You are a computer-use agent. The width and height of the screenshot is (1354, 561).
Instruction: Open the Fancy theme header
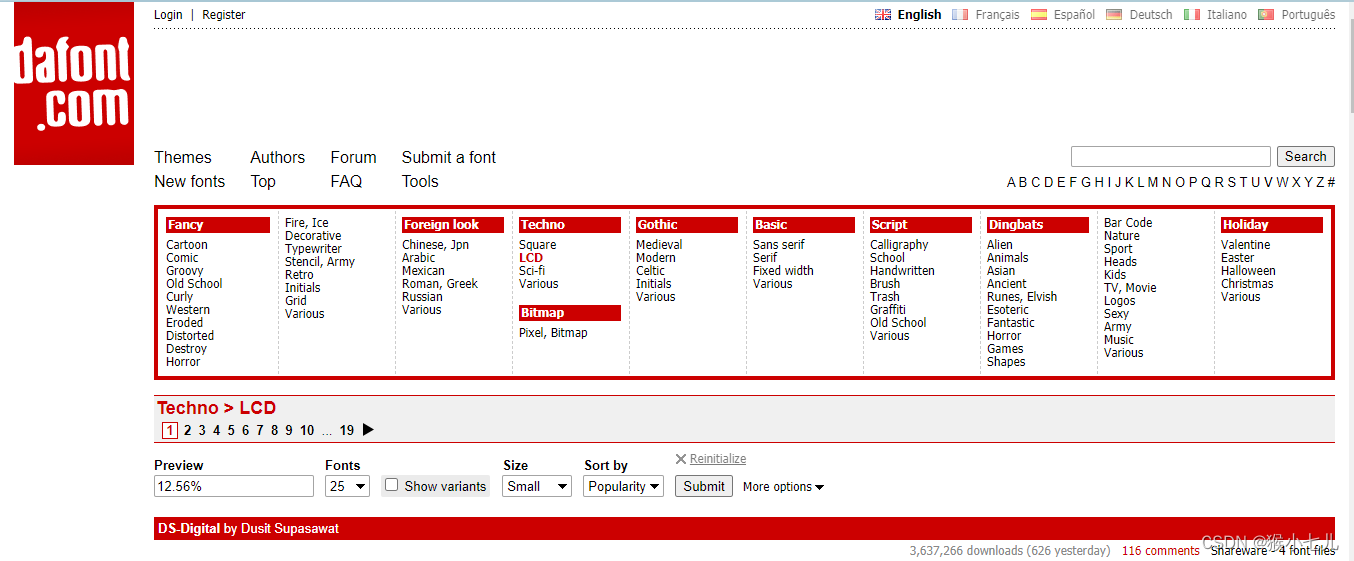pyautogui.click(x=218, y=225)
